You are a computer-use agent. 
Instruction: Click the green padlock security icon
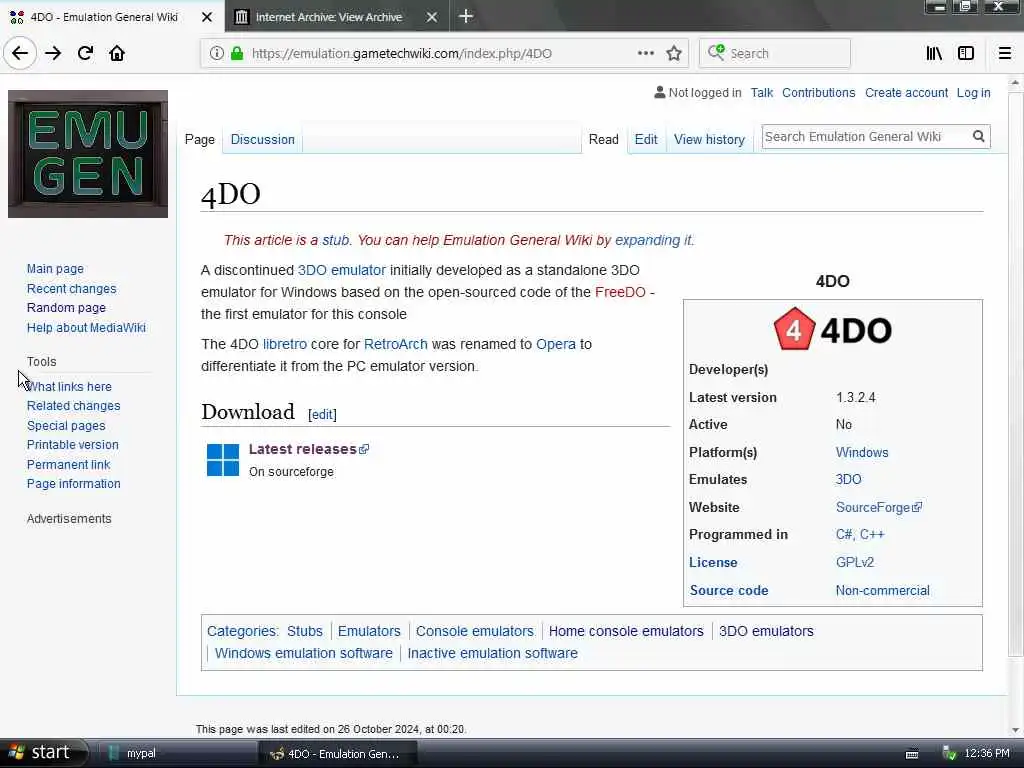[x=237, y=54]
